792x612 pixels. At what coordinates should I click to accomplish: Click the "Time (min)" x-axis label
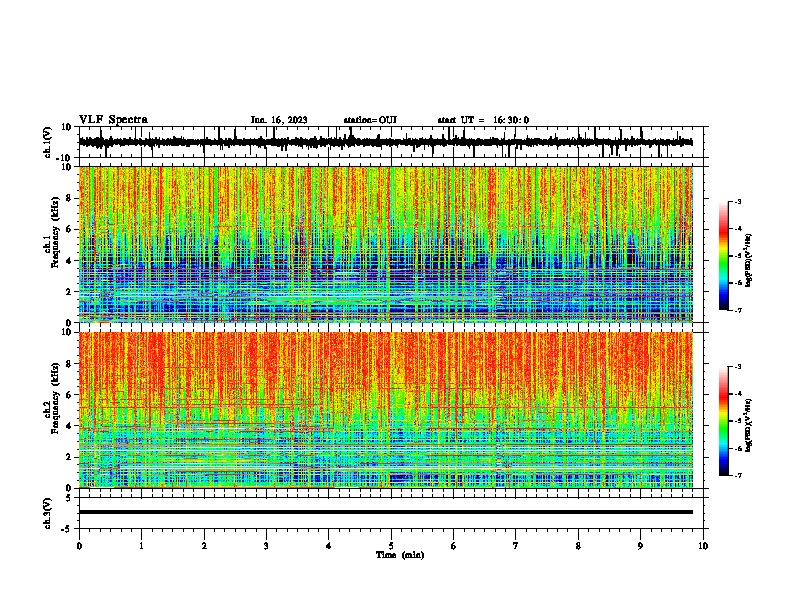point(400,555)
